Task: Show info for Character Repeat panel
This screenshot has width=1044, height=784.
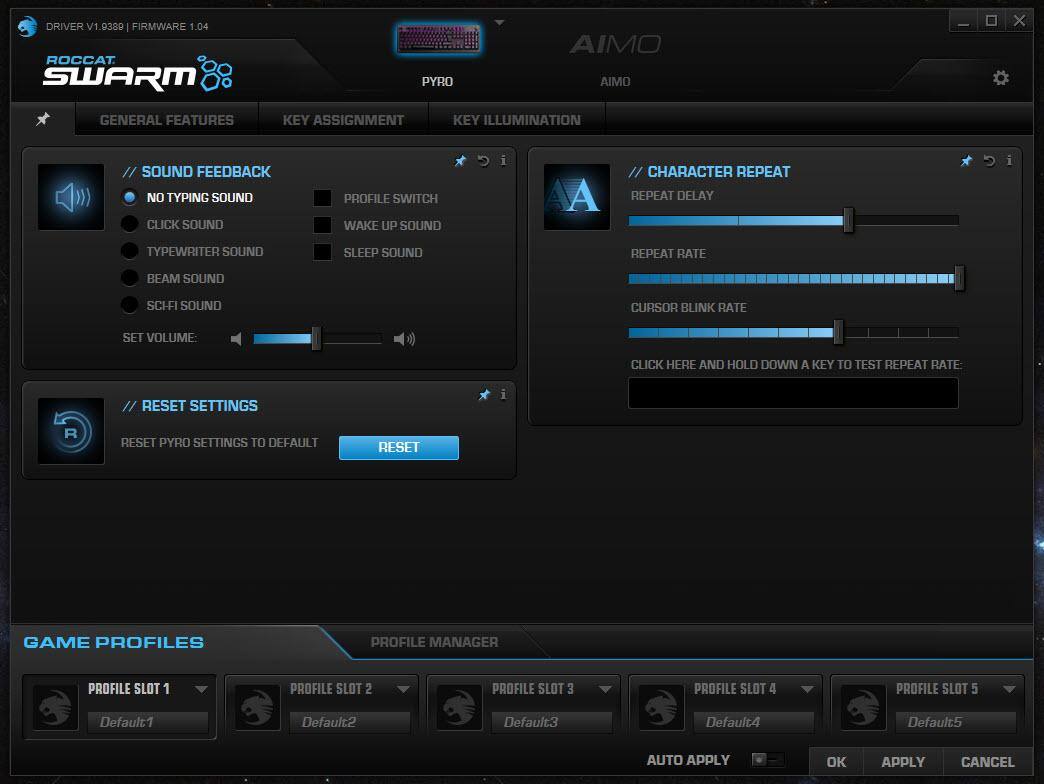Action: pyautogui.click(x=1009, y=160)
